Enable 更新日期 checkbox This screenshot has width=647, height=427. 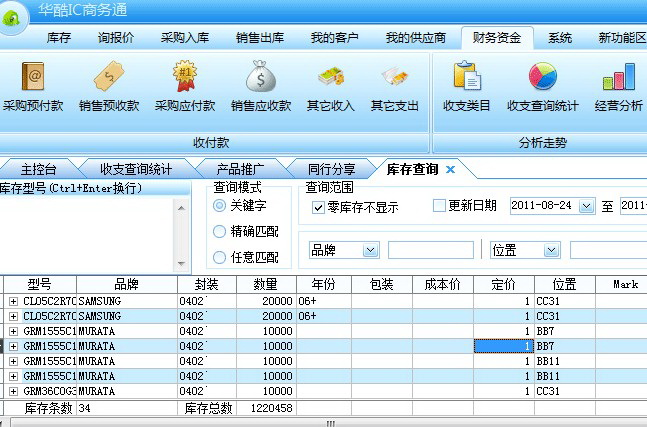[x=439, y=205]
